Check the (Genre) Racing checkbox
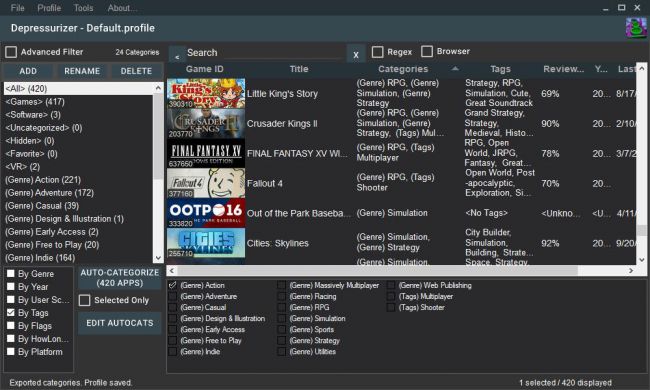 (x=281, y=296)
